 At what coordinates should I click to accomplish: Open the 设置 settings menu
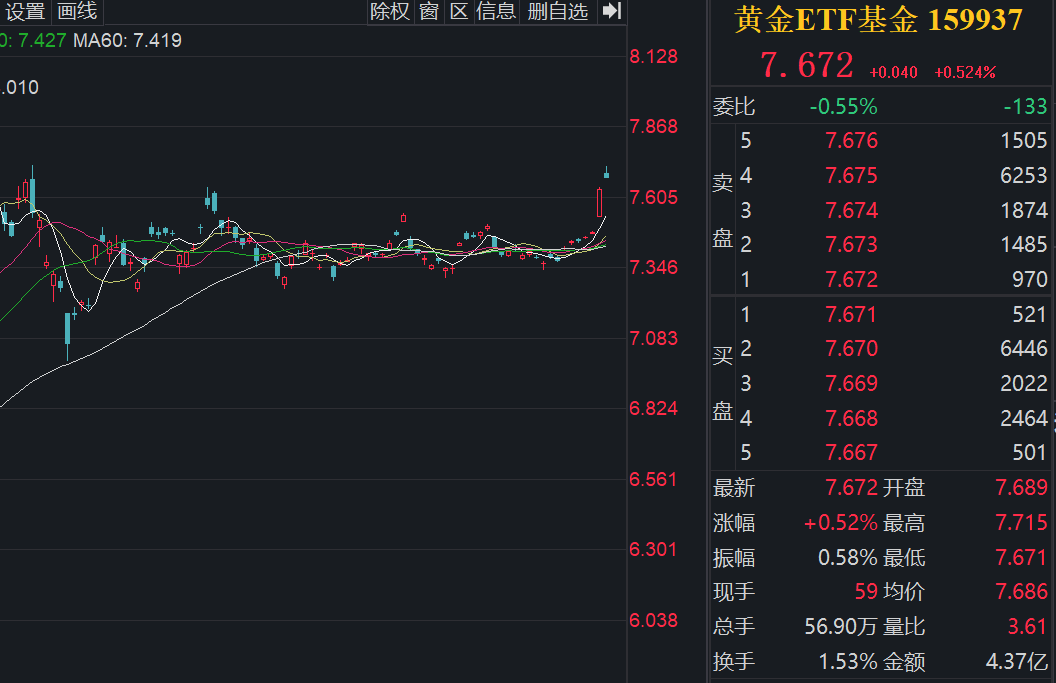26,12
